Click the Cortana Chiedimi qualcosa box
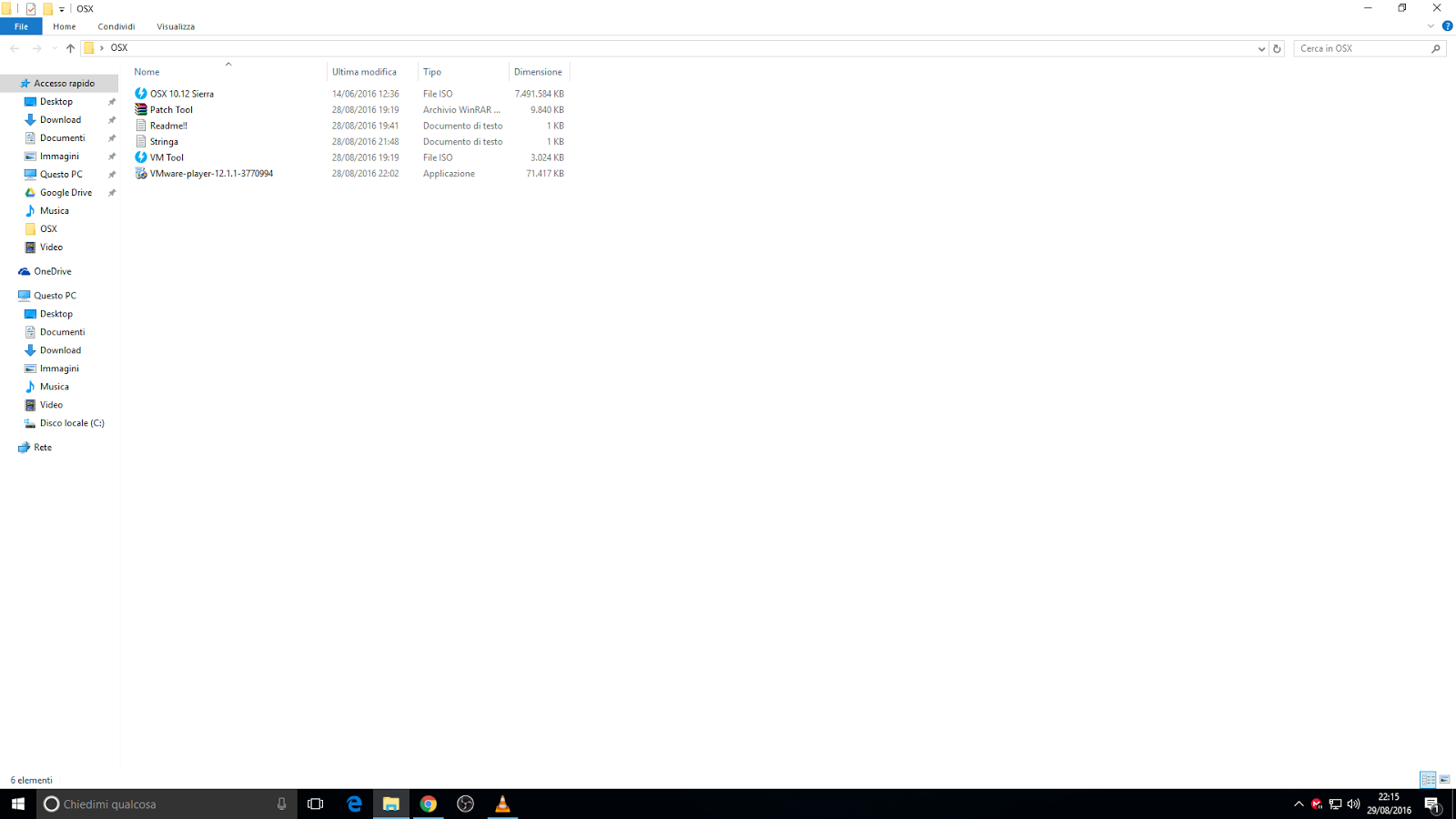Viewport: 1456px width, 819px height. [167, 804]
